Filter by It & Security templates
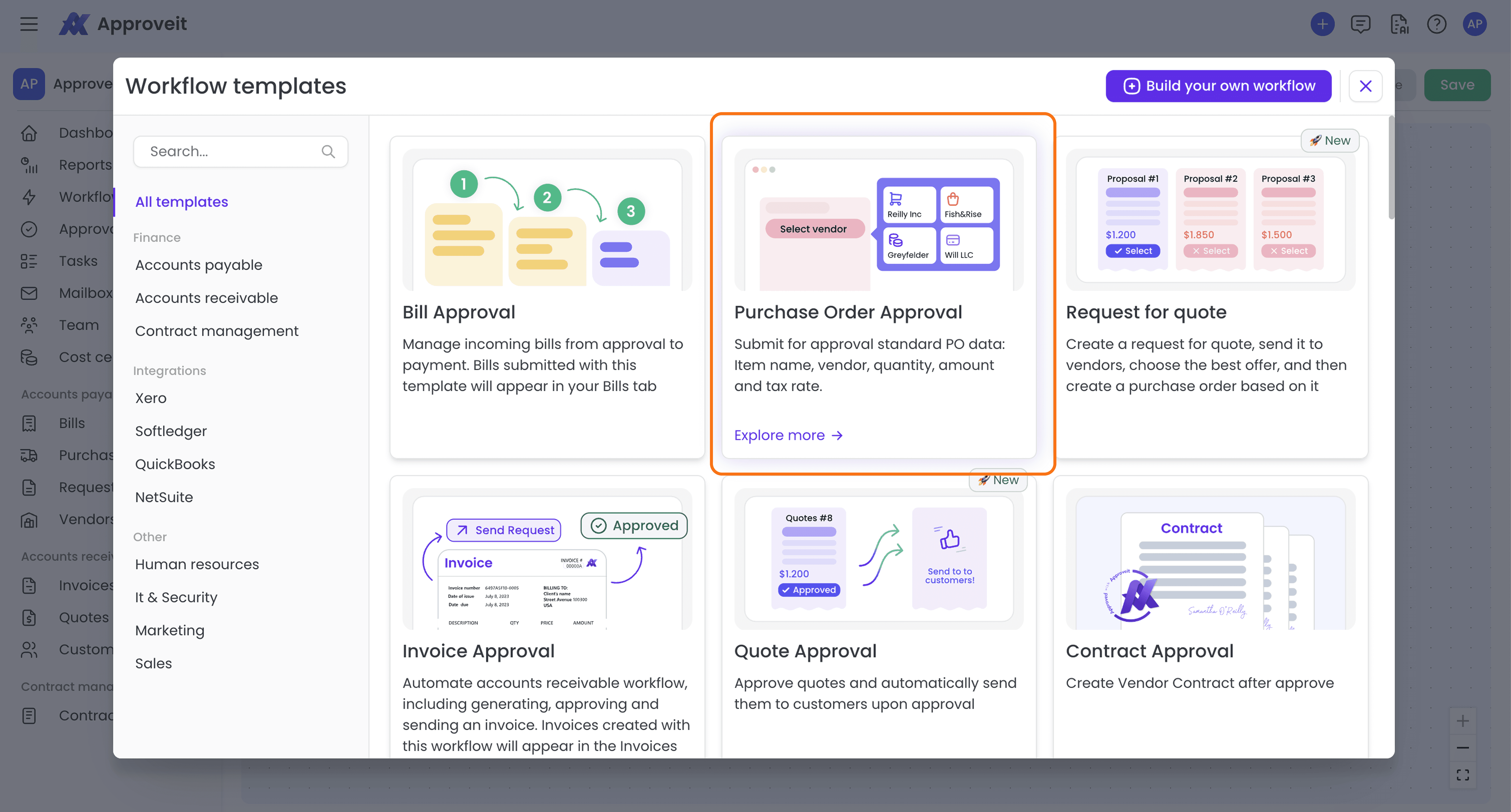The image size is (1511, 812). point(176,597)
